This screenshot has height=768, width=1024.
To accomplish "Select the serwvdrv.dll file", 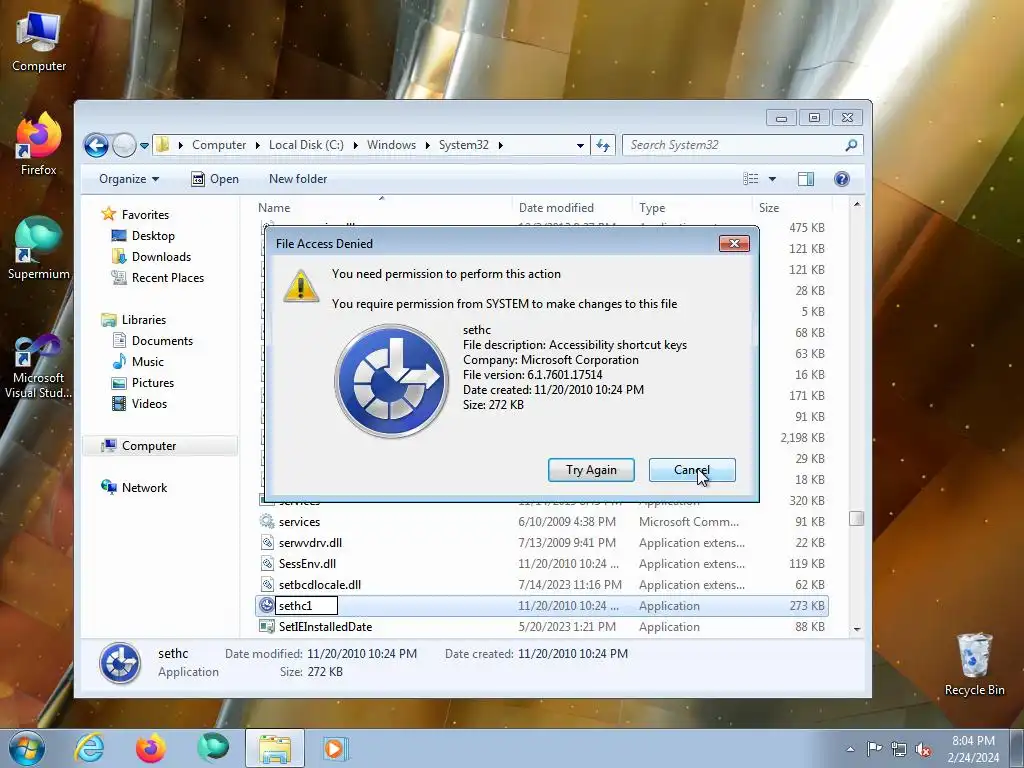I will click(542, 543).
